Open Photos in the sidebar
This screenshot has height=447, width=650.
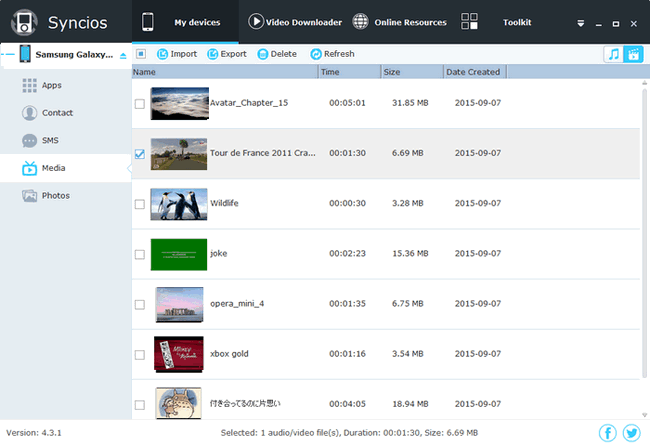[55, 196]
